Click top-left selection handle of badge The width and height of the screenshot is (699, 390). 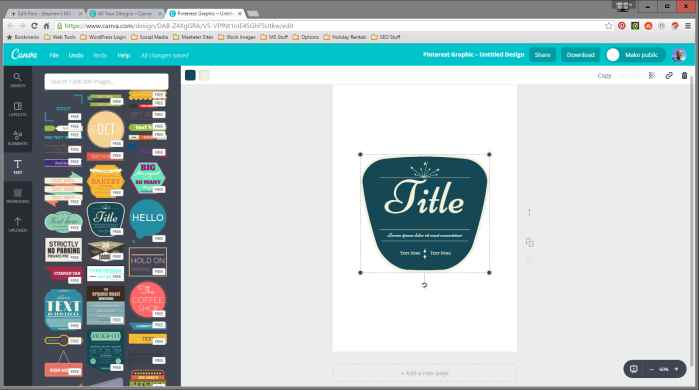click(361, 155)
